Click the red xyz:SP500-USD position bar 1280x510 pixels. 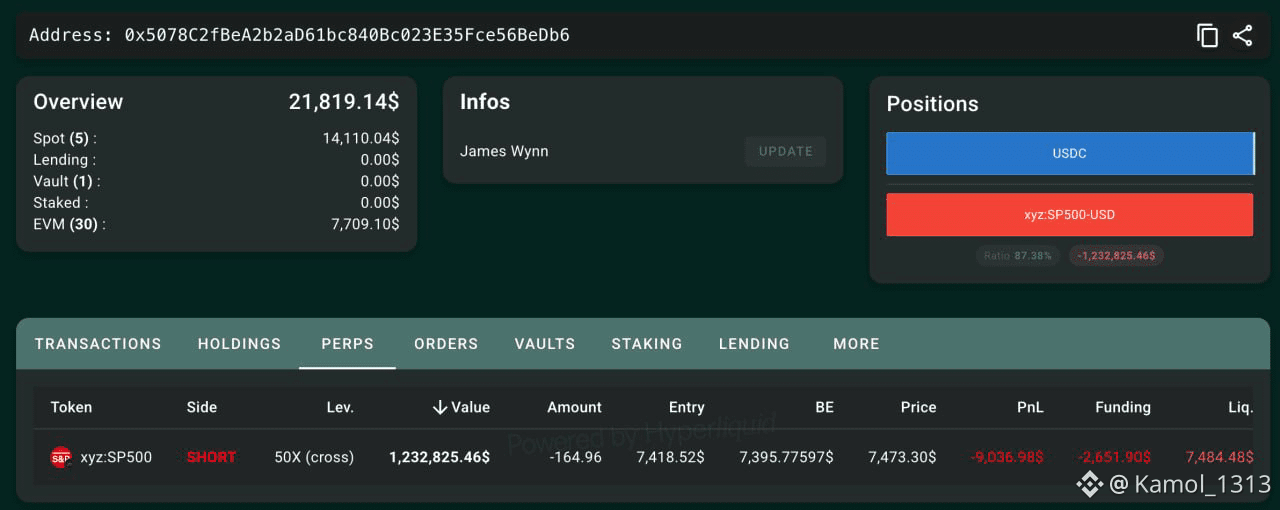point(1070,215)
